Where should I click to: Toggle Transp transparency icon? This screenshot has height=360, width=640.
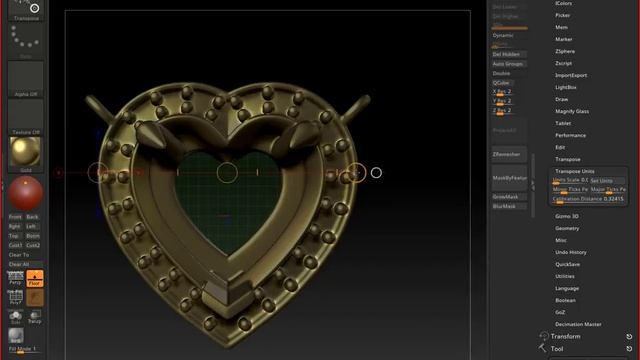point(35,318)
